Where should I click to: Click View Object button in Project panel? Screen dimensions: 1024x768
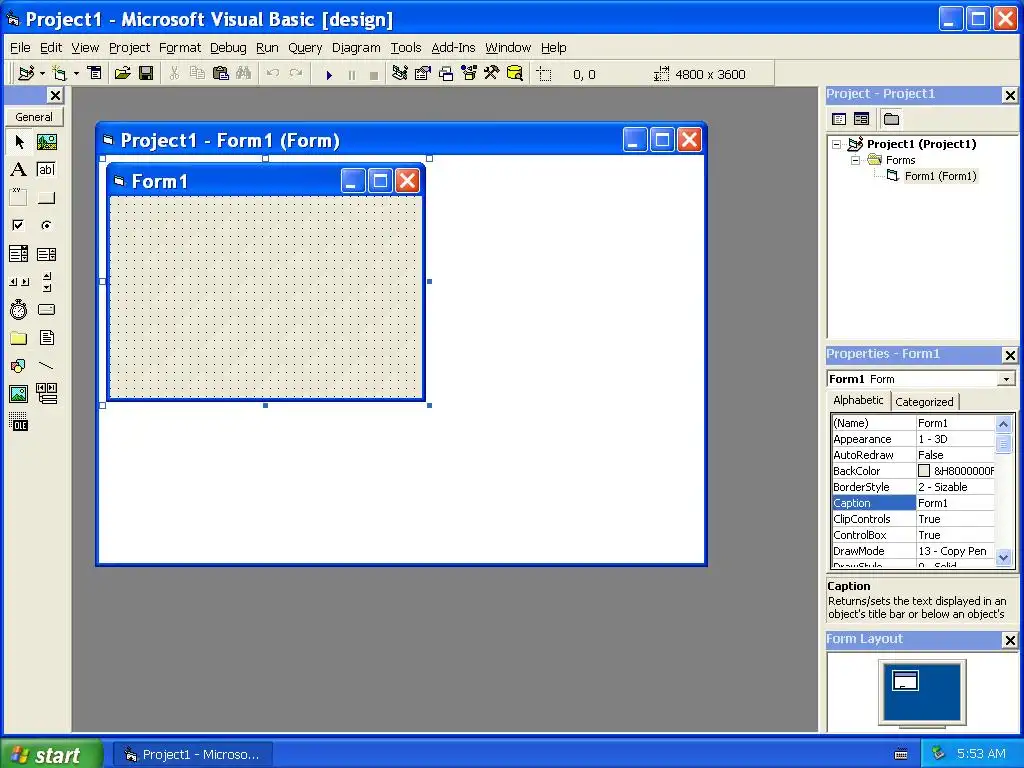(x=861, y=119)
